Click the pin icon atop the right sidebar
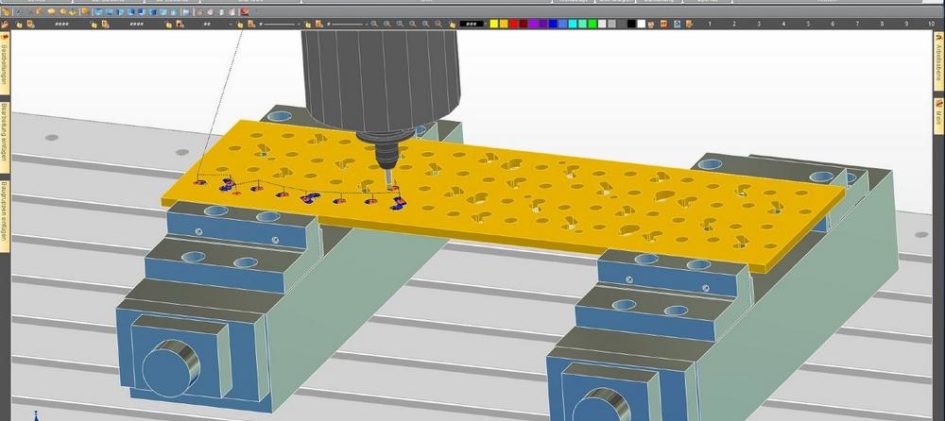 (939, 38)
